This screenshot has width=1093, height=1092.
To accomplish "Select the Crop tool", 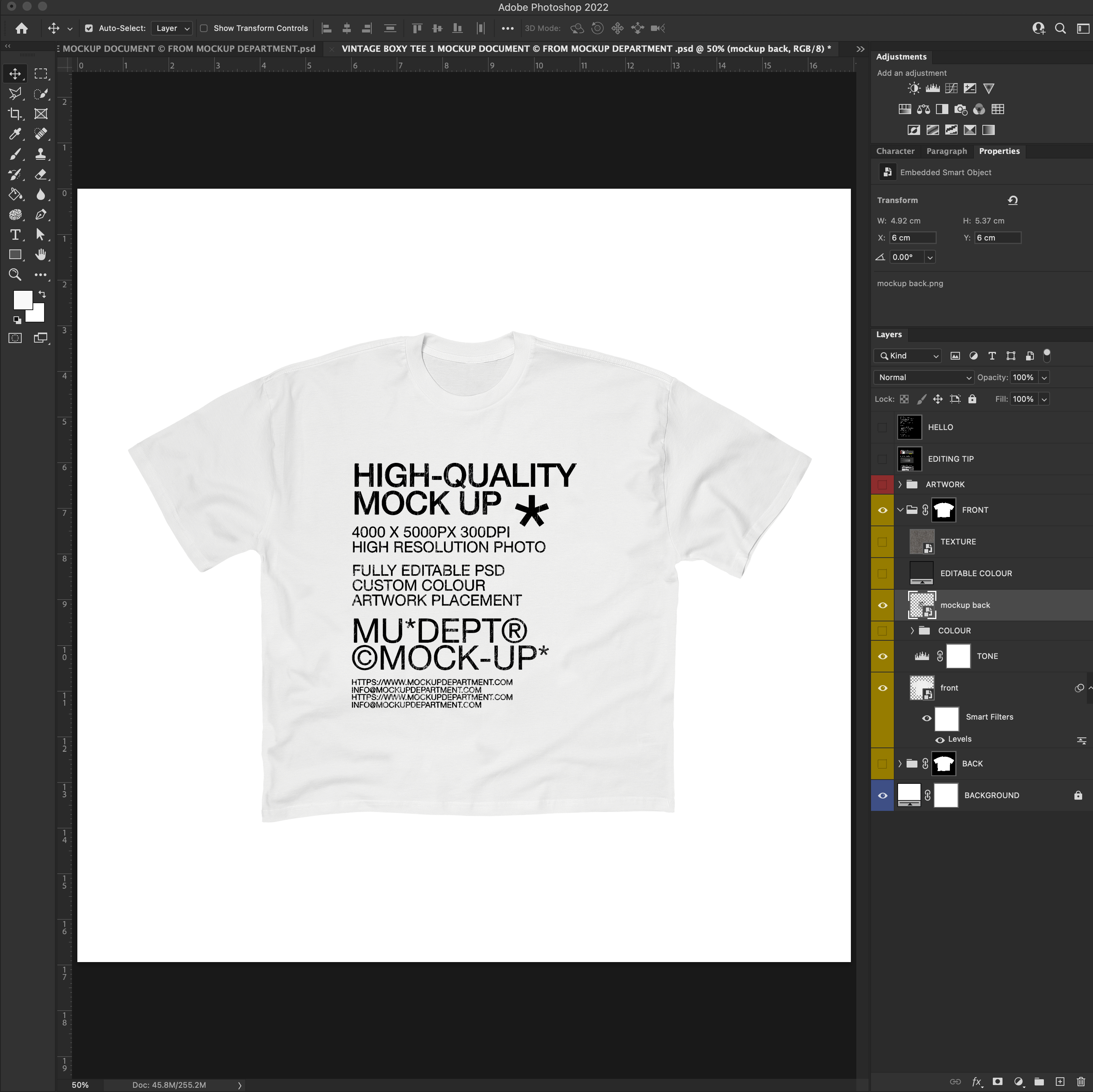I will 15,114.
